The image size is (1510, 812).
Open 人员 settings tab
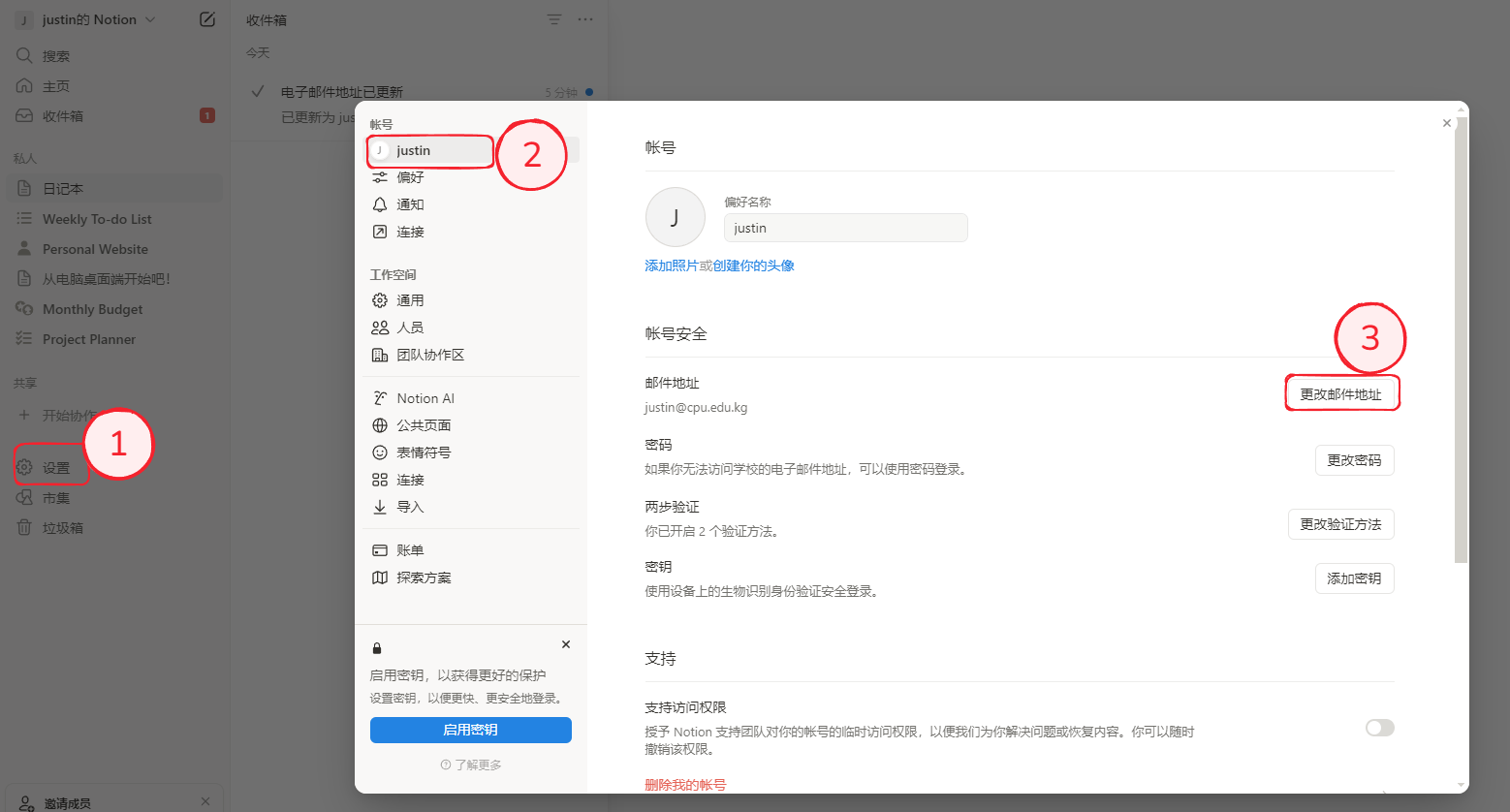point(473,328)
